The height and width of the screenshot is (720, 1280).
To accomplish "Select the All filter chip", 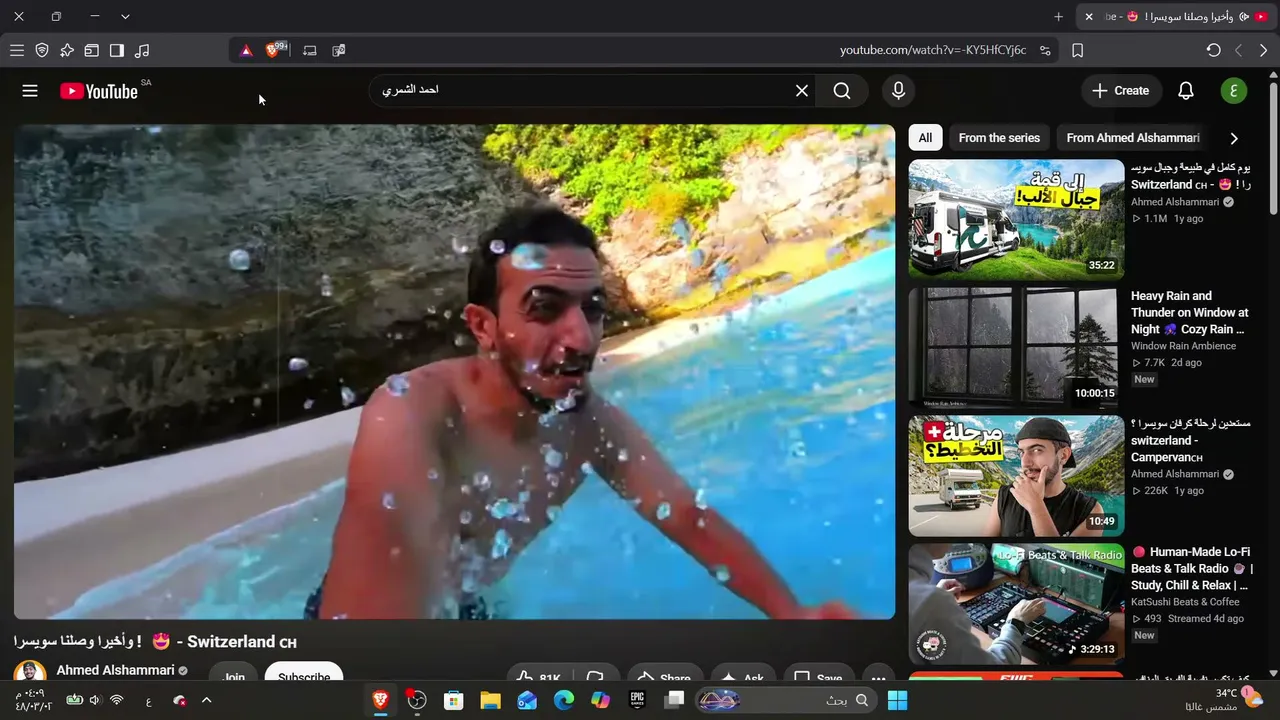I will 925,138.
